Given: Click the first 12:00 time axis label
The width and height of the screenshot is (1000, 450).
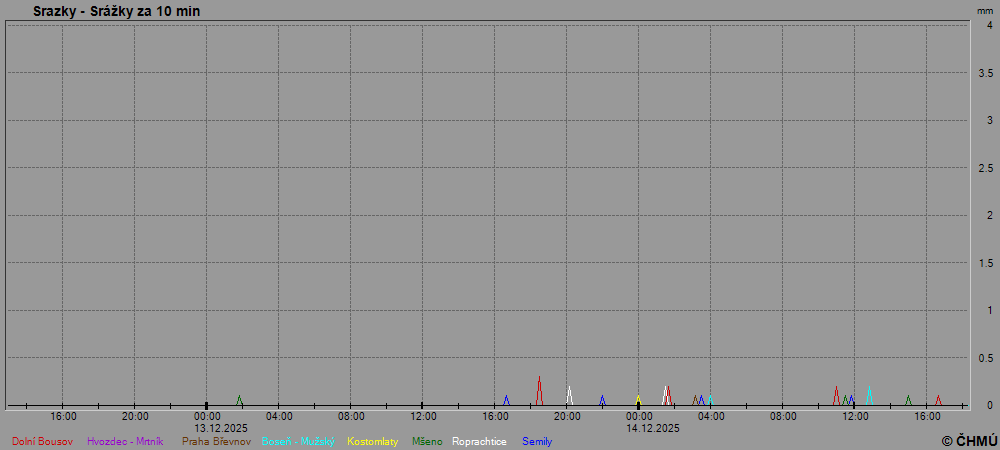Looking at the screenshot, I should [423, 416].
